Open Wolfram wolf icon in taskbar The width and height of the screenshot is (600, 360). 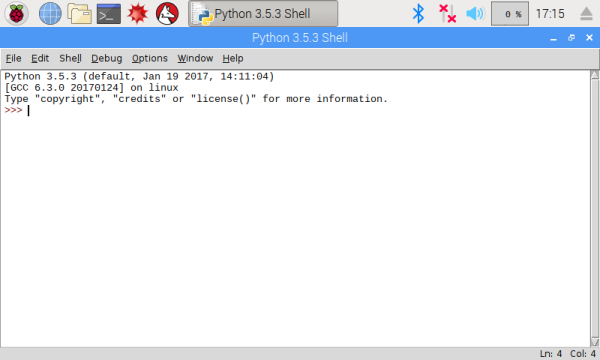point(167,14)
